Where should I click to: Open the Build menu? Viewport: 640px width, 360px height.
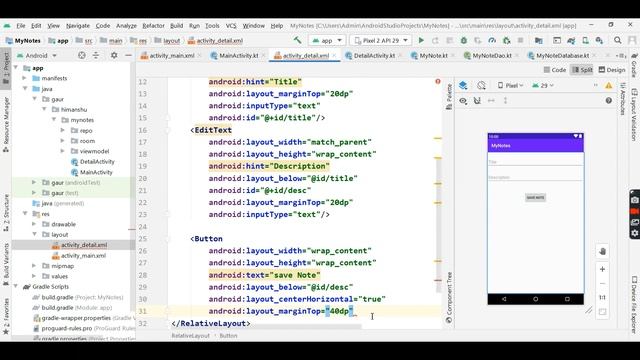[176, 25]
